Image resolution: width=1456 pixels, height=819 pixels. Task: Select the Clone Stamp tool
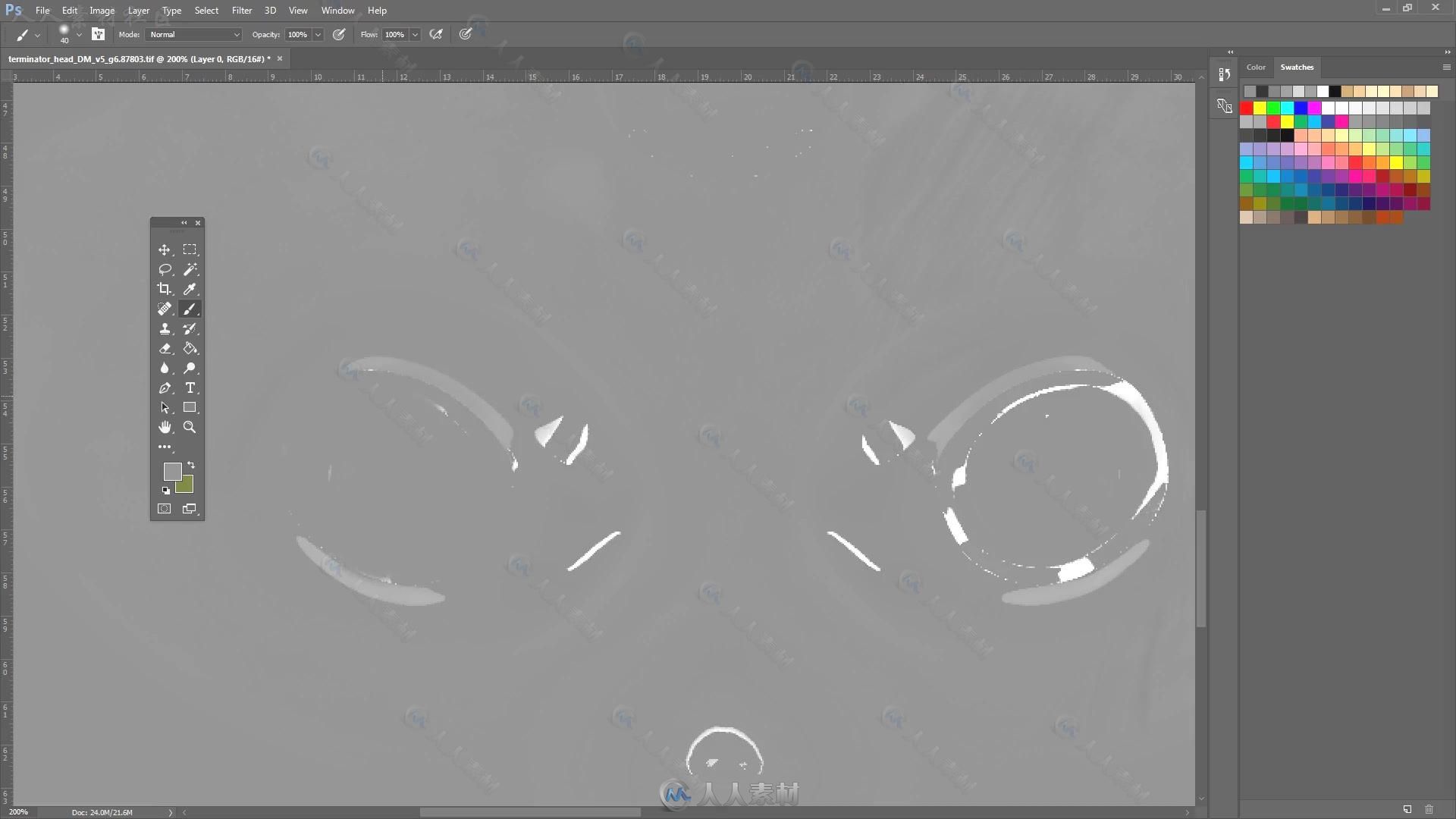point(164,328)
